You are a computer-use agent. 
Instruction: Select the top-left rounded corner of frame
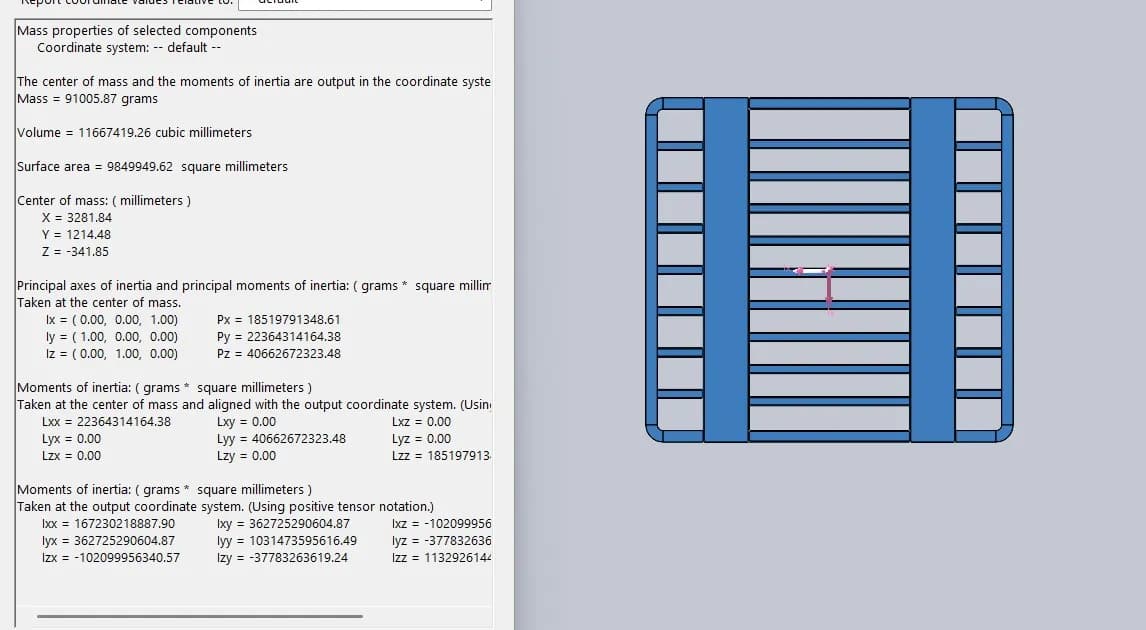[655, 106]
